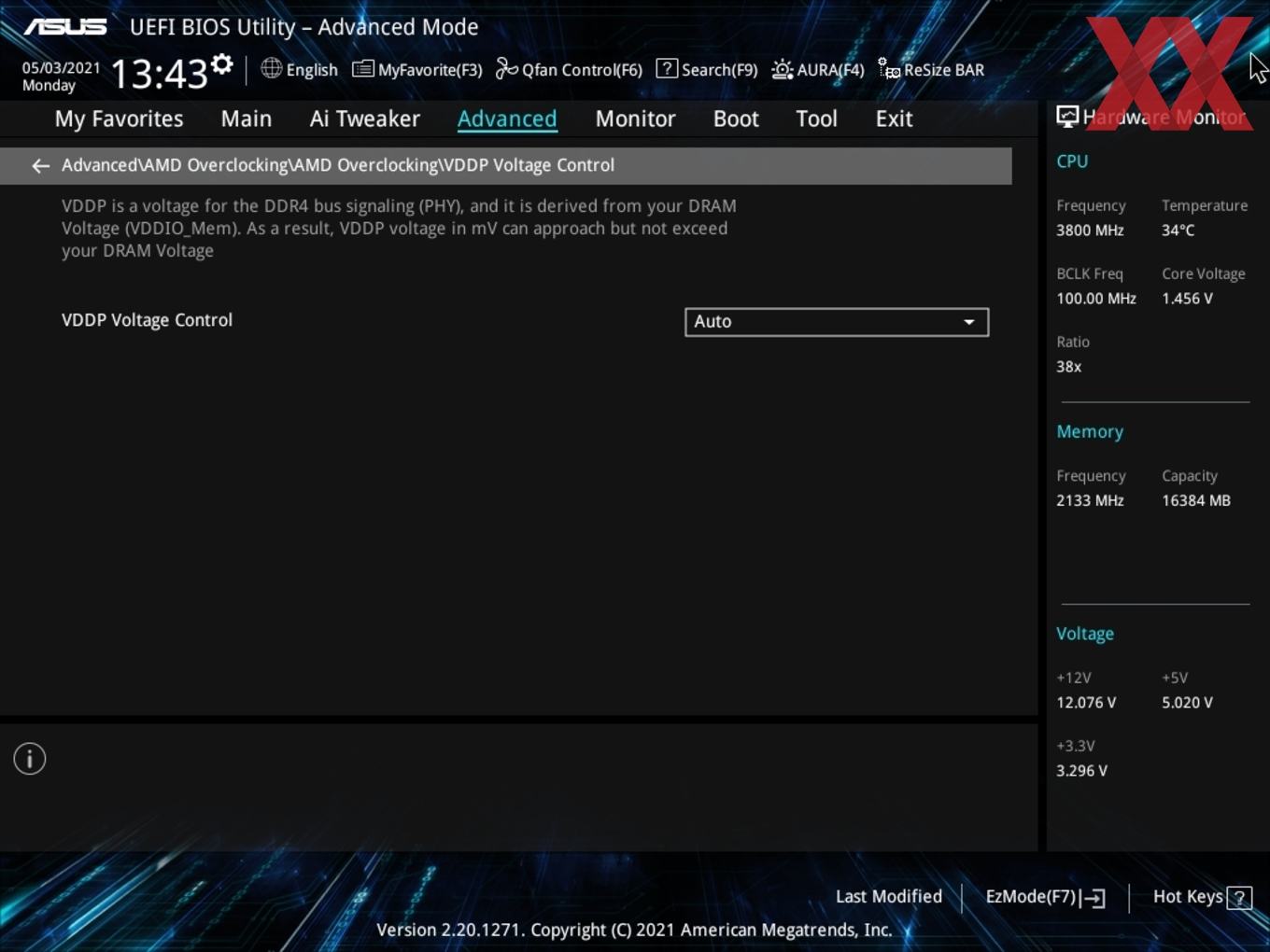
Task: Switch to My Favorites tab
Action: pos(119,119)
